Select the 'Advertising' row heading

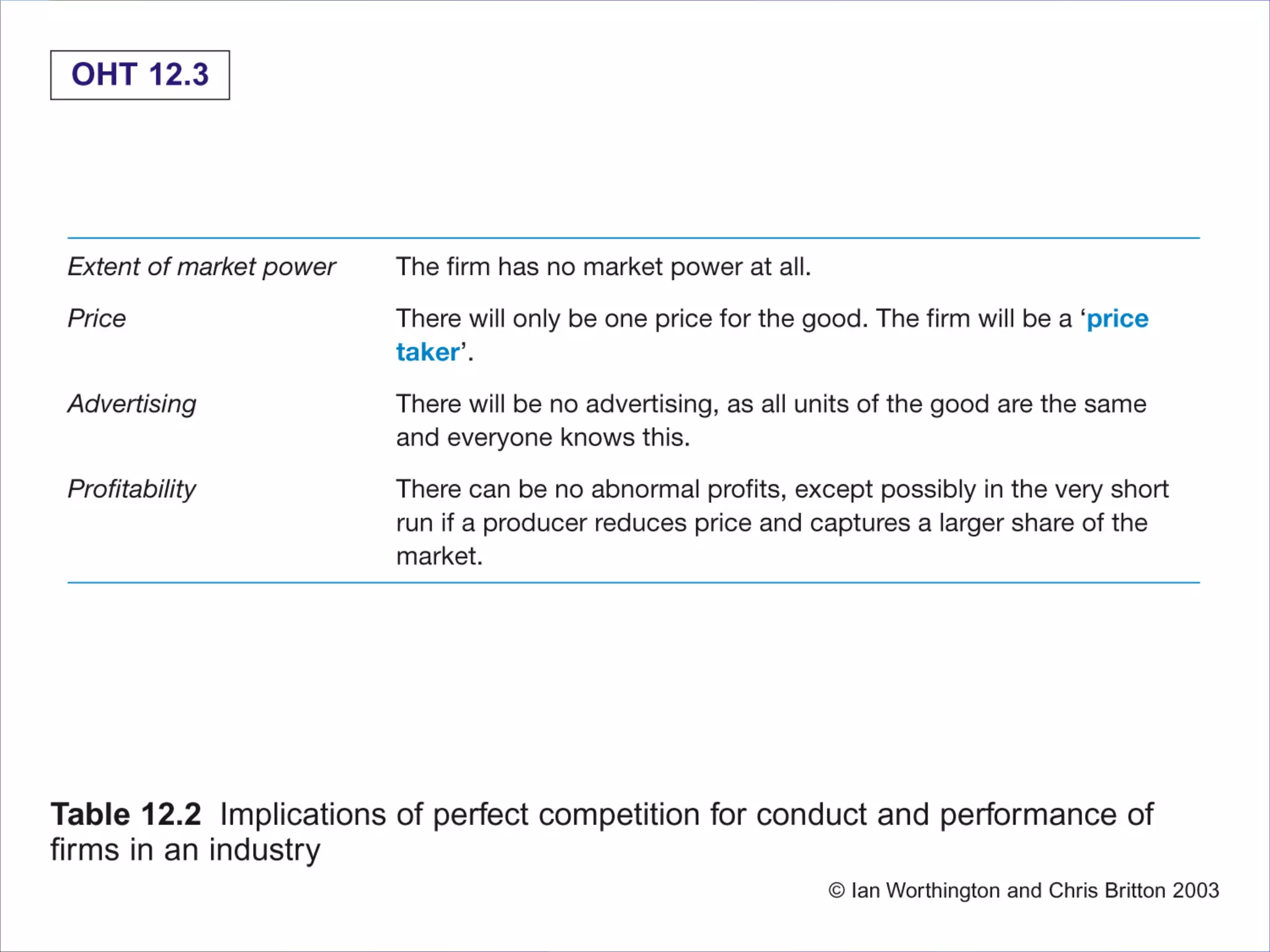pyautogui.click(x=132, y=404)
